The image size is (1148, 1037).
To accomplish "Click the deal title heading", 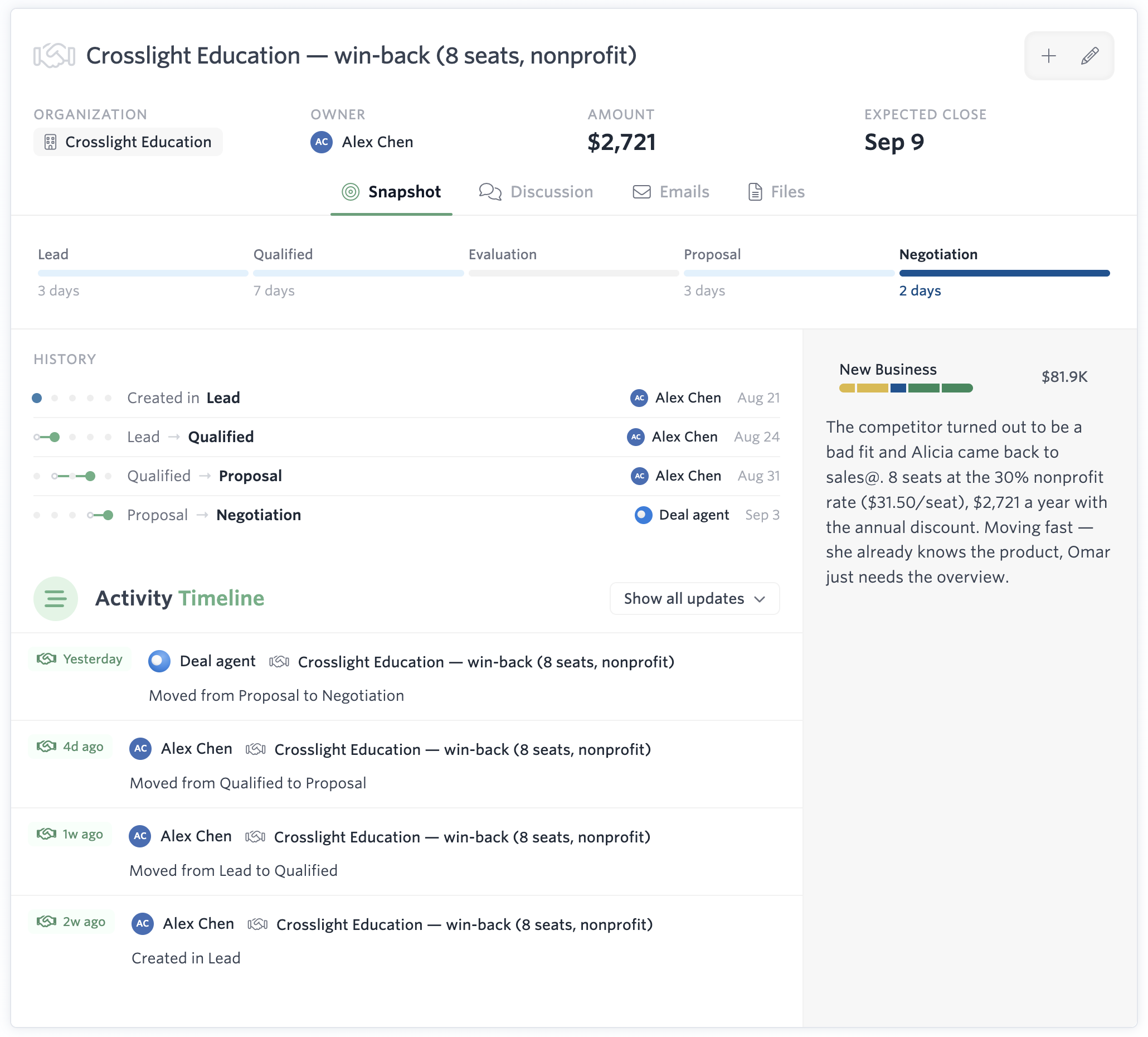I will click(x=362, y=56).
